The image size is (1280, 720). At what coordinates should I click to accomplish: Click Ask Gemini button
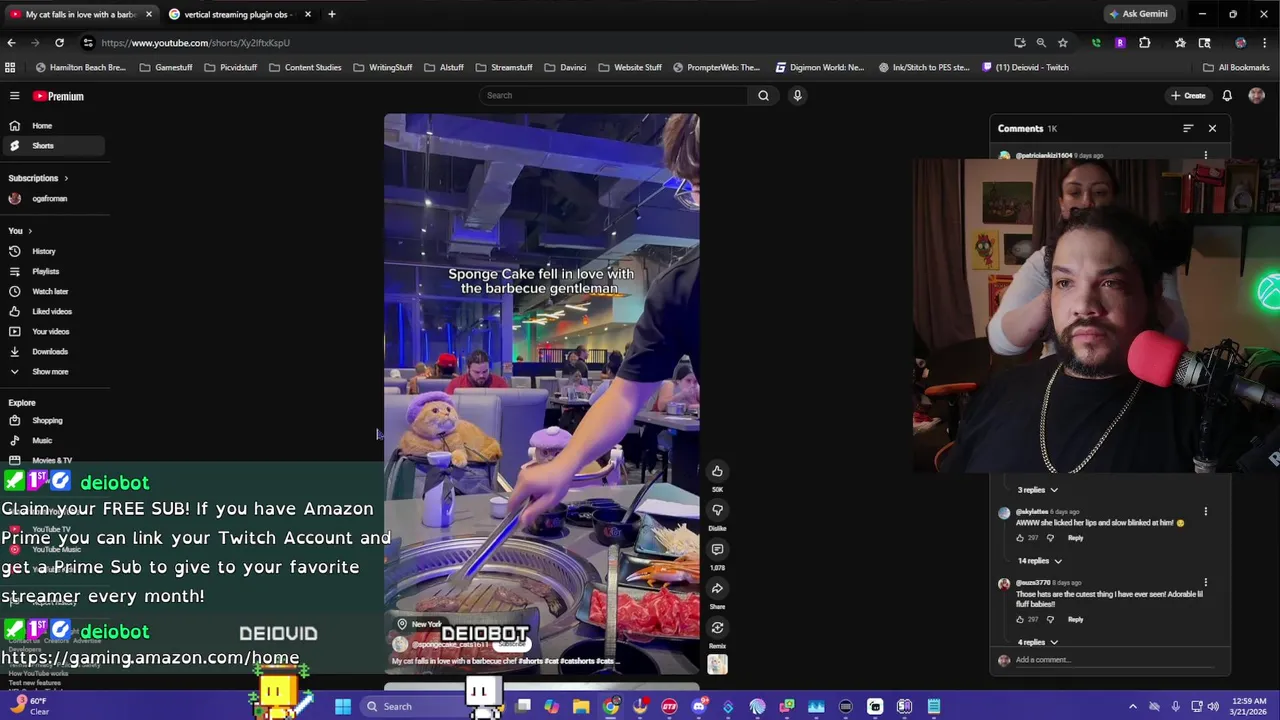[1139, 14]
